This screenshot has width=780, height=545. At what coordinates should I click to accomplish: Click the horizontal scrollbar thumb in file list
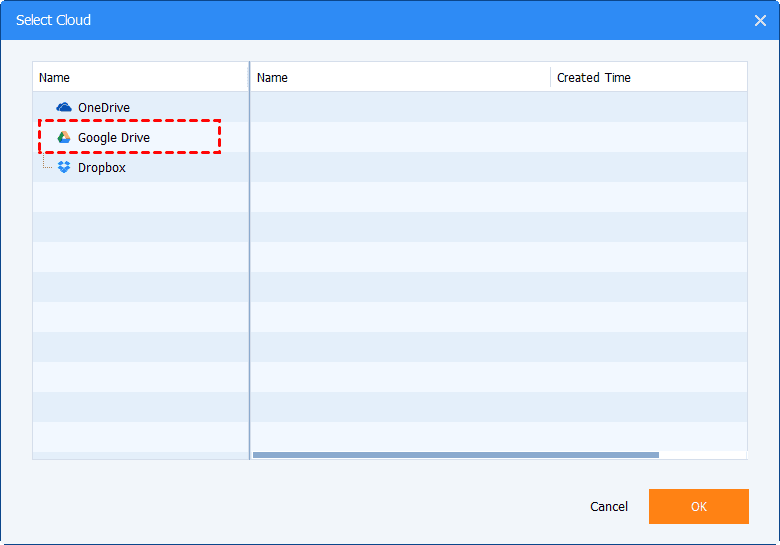click(x=455, y=455)
